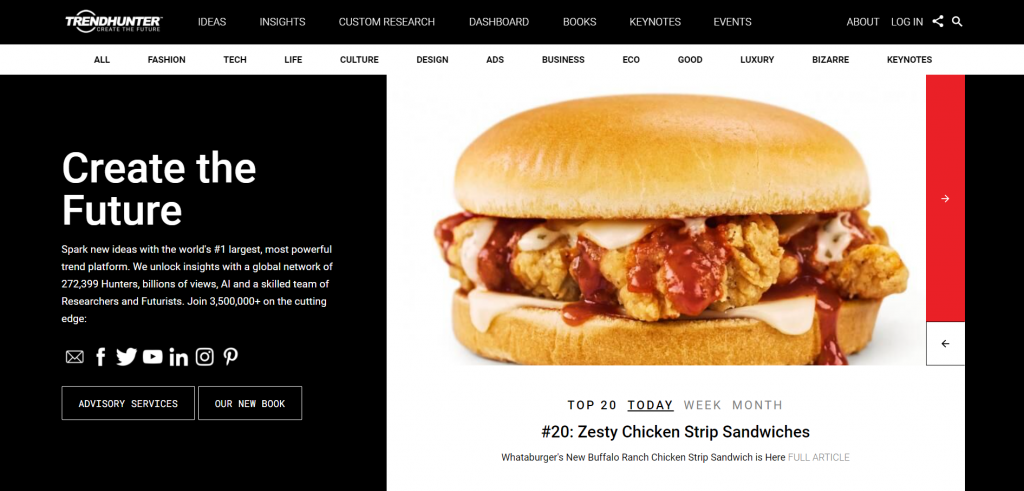Click the Pinterest icon
1024x491 pixels.
231,356
